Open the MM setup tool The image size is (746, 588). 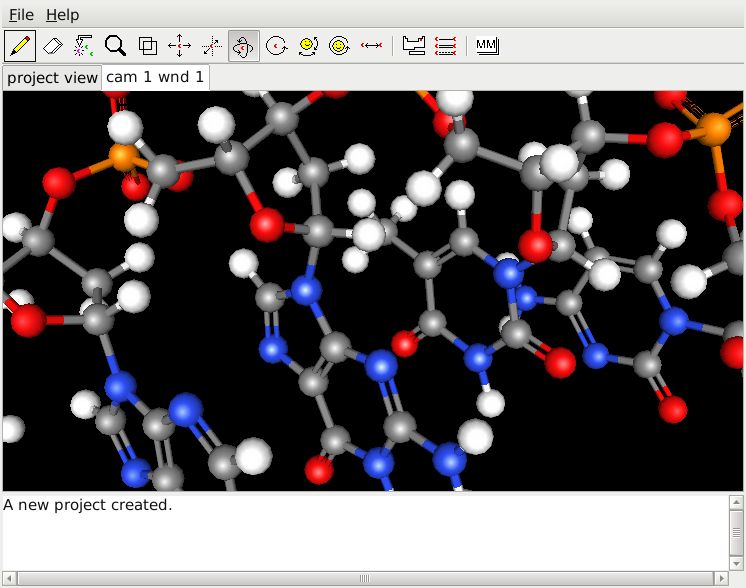[x=488, y=46]
